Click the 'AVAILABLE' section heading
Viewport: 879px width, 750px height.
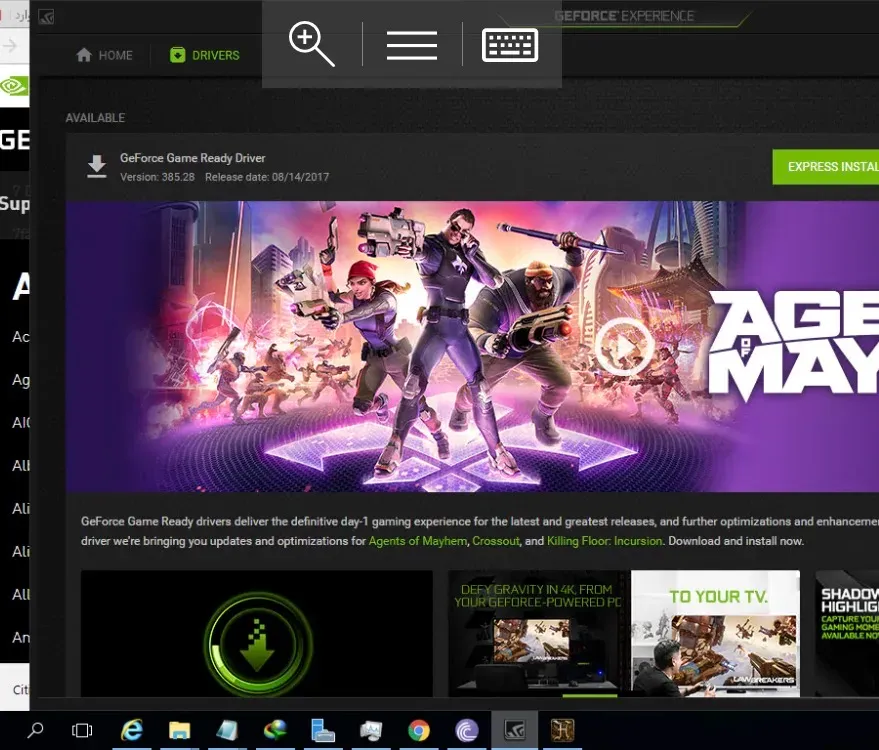[95, 118]
